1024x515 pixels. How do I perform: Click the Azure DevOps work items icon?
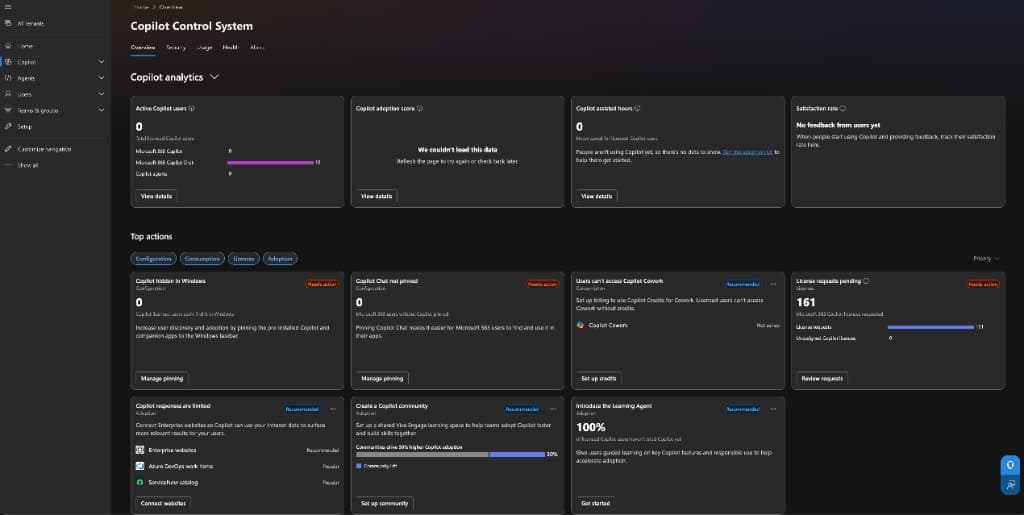tap(140, 466)
